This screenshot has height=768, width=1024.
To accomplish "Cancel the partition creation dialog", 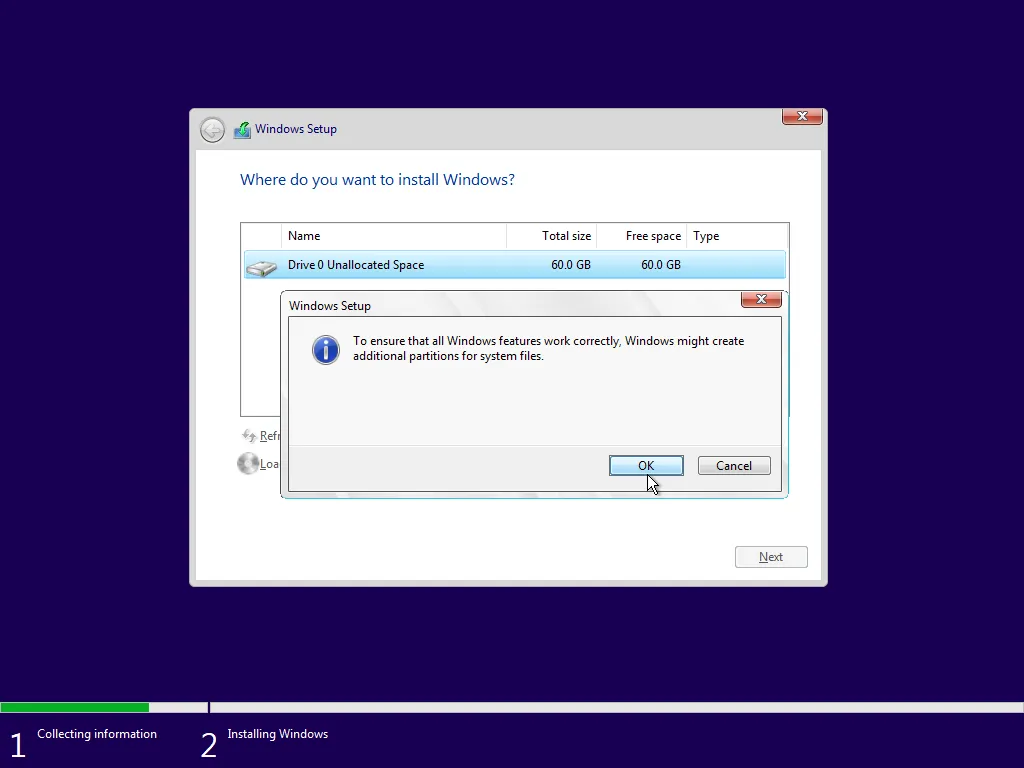I will 734,466.
